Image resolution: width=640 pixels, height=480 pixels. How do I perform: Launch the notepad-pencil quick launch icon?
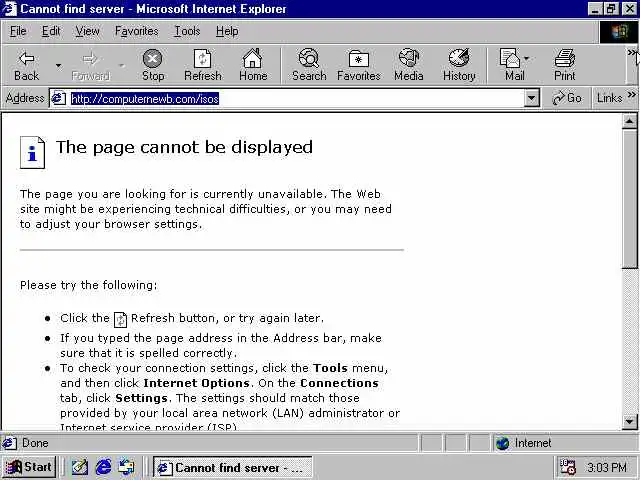pyautogui.click(x=80, y=467)
